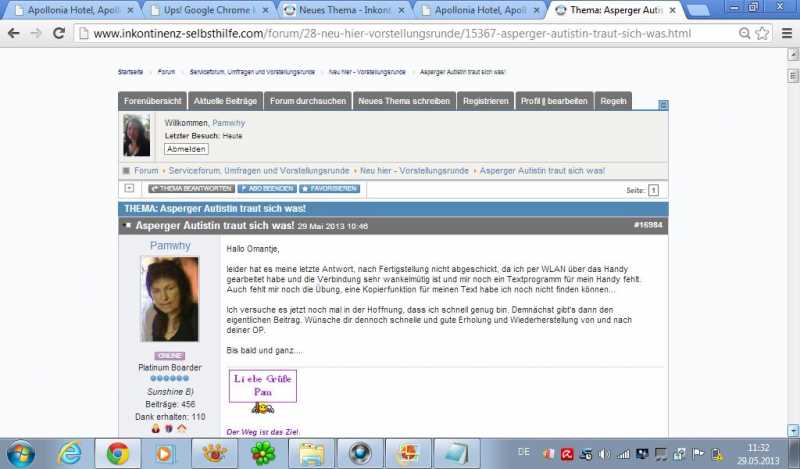Click the URL address bar
The image size is (800, 469).
click(x=400, y=33)
